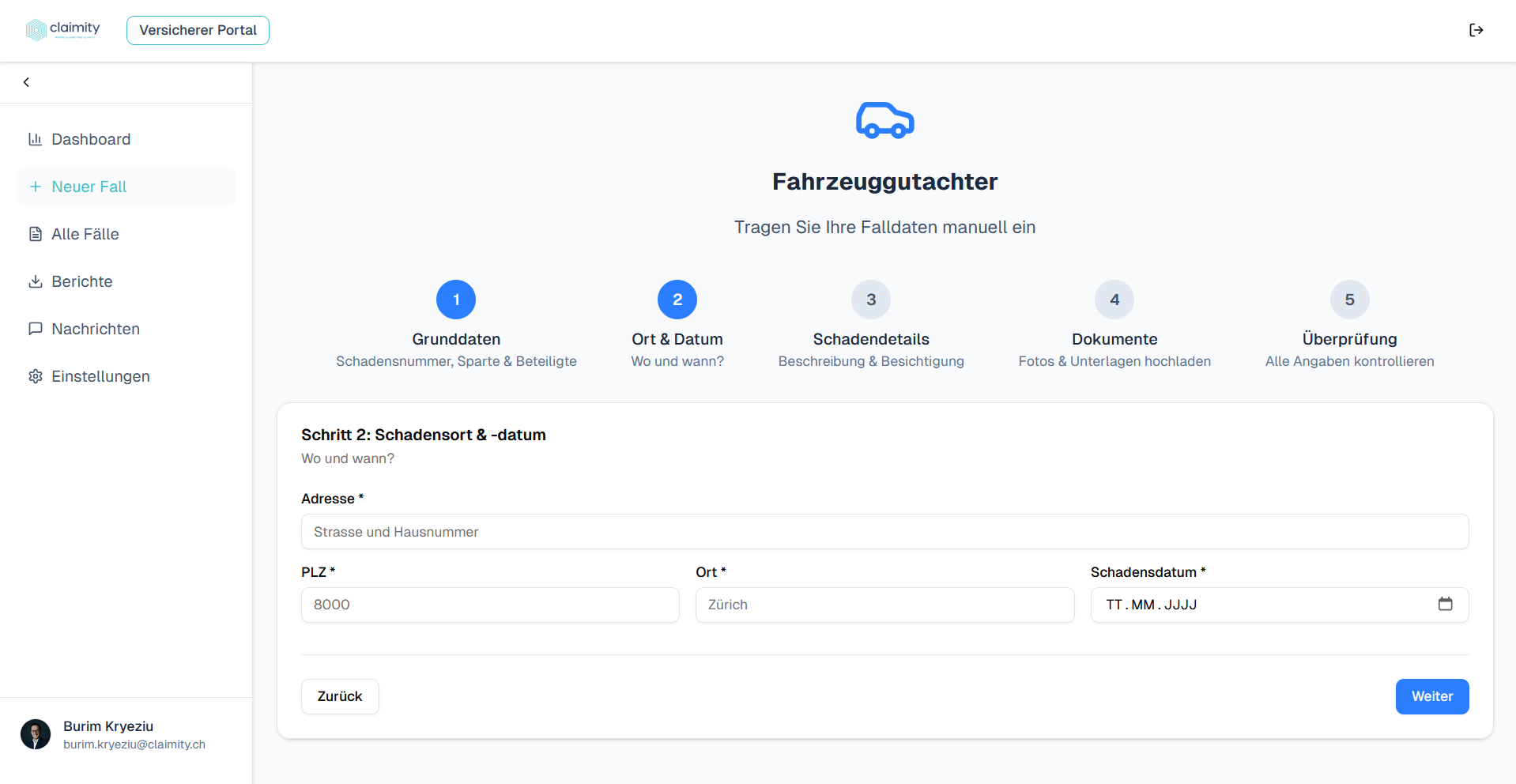Image resolution: width=1516 pixels, height=784 pixels.
Task: Open Dashboard from the sidebar
Action: (x=91, y=139)
